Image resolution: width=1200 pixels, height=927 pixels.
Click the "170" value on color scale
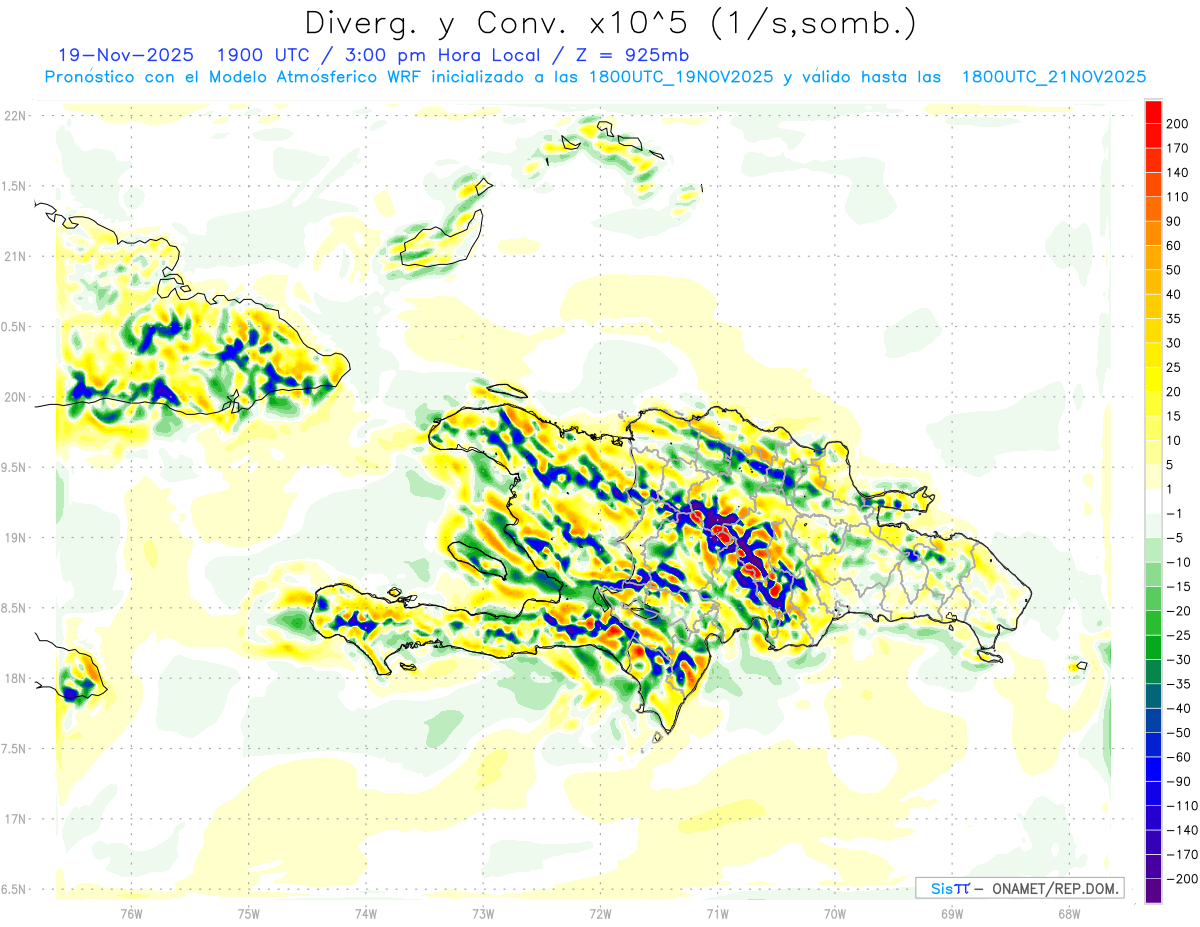coord(1177,148)
